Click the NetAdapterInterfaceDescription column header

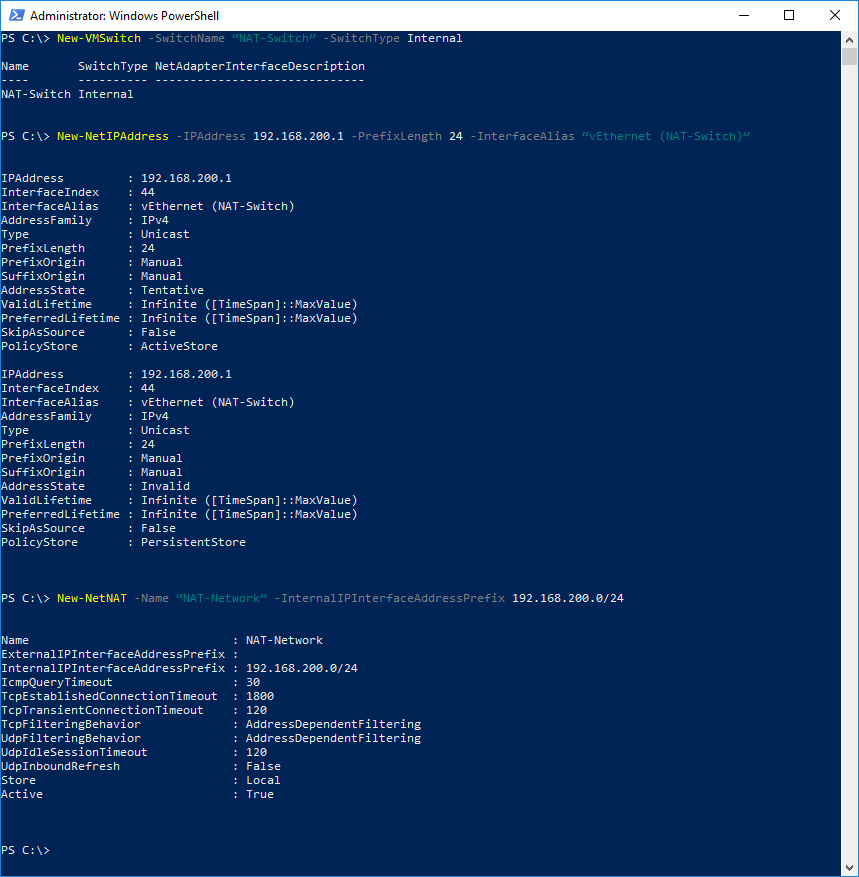click(259, 66)
